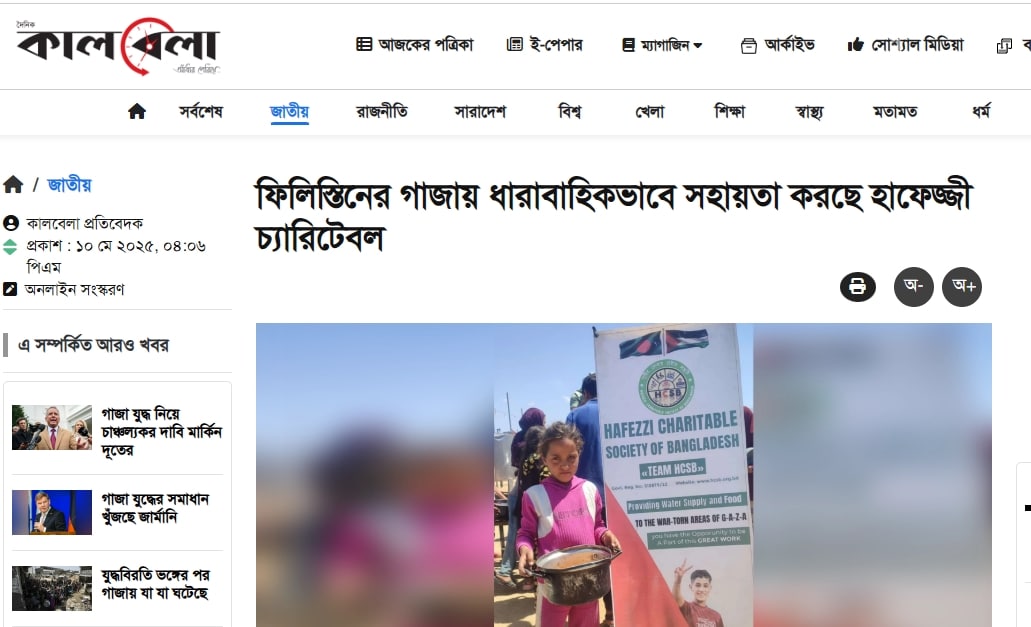Screen dimensions: 1031x627
Task: Read যুদ্ধবিরতি ভঙ্গের পর গাজায় article
Action: (155, 584)
